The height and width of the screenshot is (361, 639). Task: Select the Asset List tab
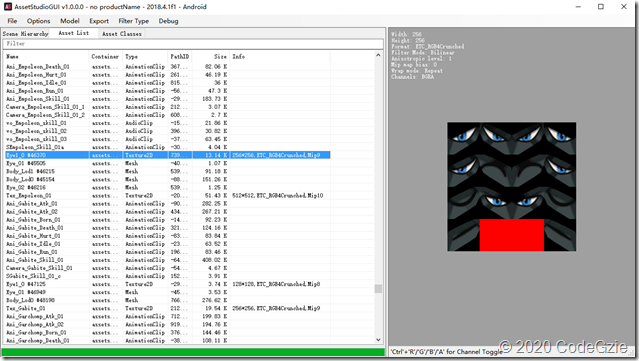coord(74,33)
